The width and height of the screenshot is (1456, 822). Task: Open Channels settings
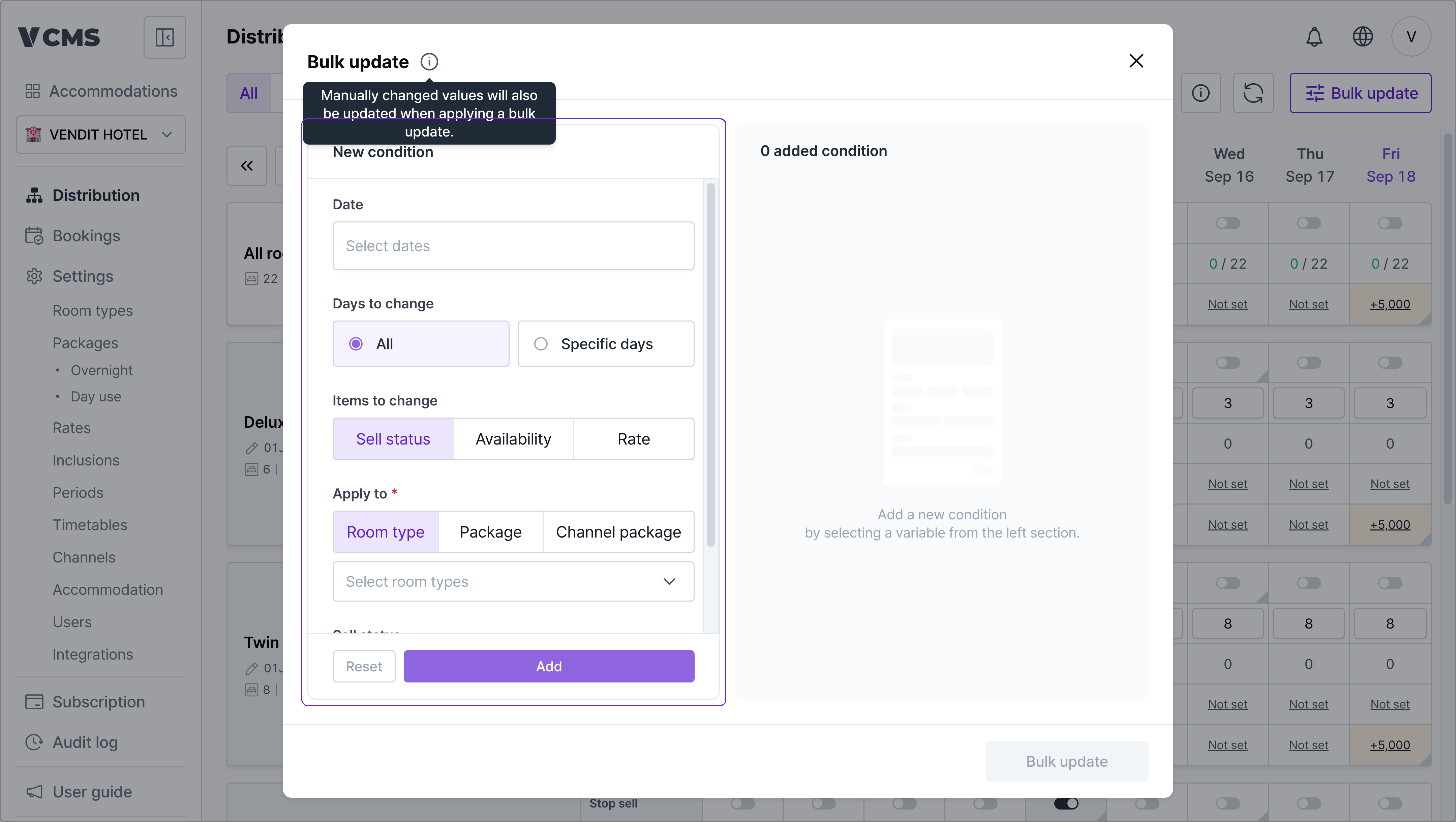[84, 557]
